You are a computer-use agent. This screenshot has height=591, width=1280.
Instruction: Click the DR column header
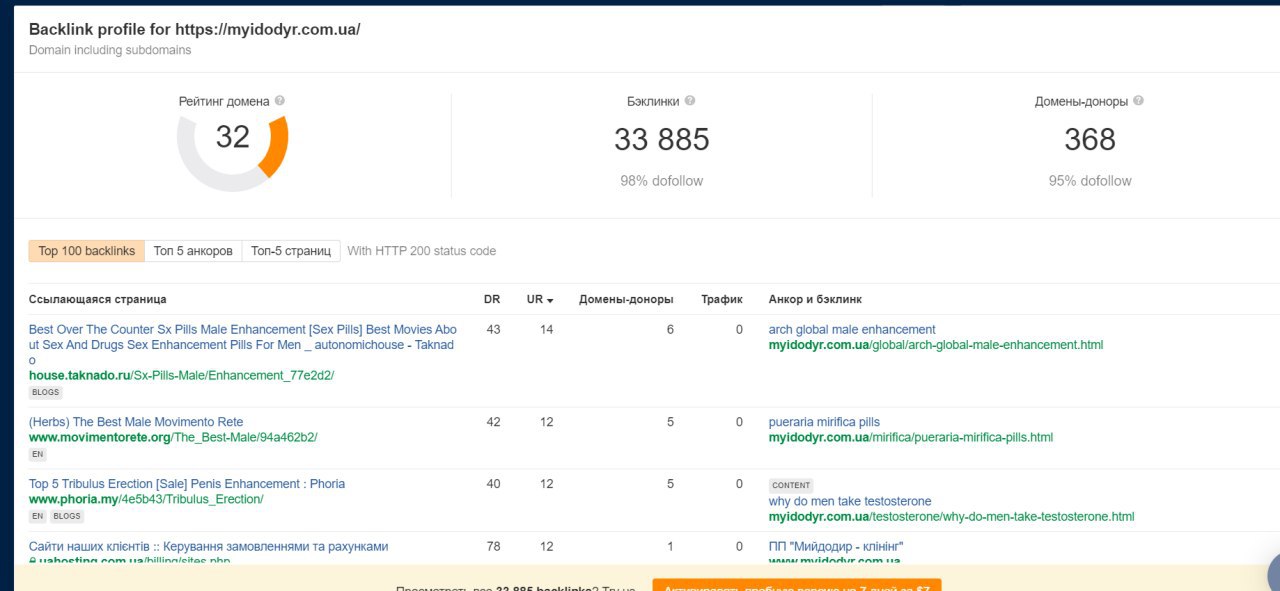pos(492,299)
